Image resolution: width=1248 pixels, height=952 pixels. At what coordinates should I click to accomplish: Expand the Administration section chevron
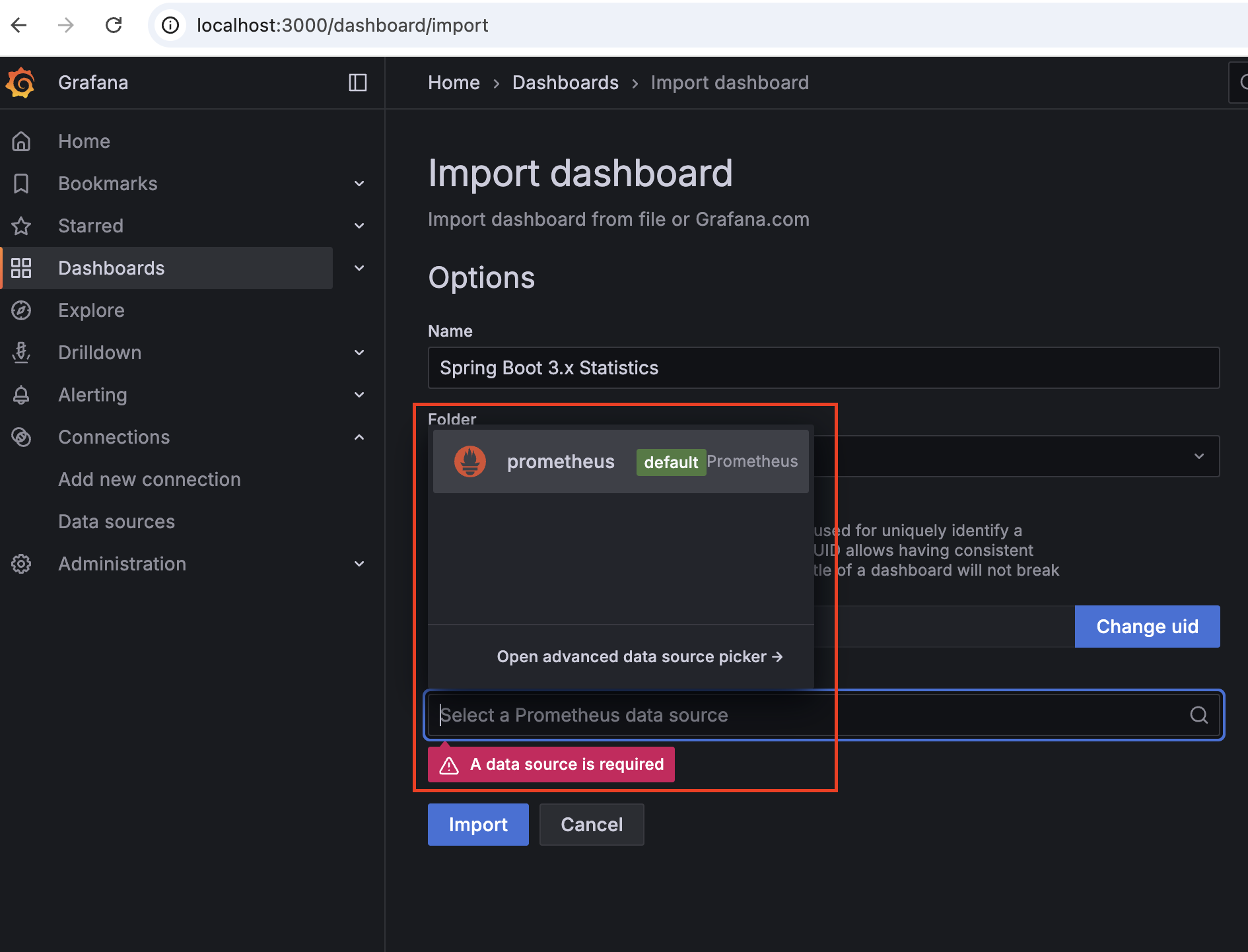(x=359, y=564)
